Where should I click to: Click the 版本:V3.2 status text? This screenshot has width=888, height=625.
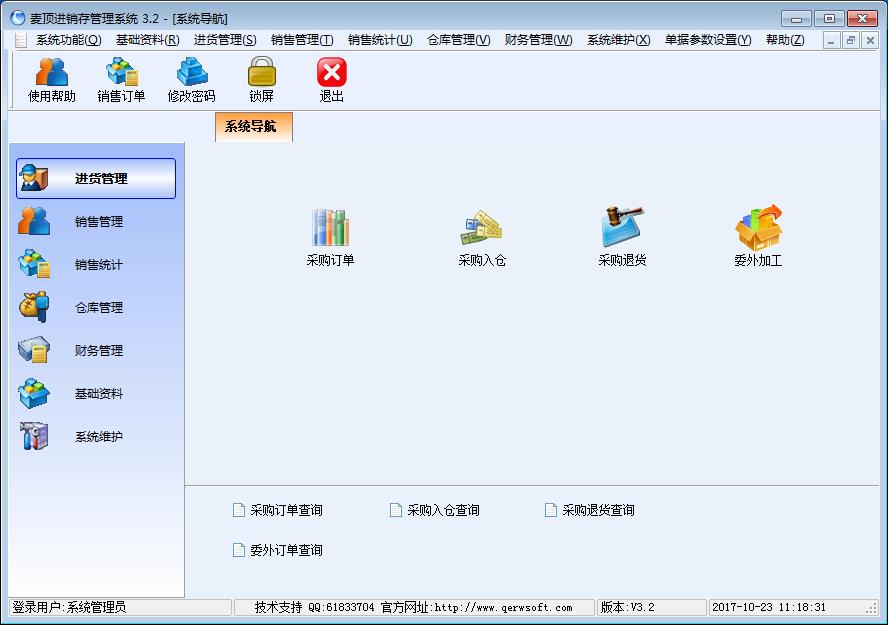[x=627, y=607]
